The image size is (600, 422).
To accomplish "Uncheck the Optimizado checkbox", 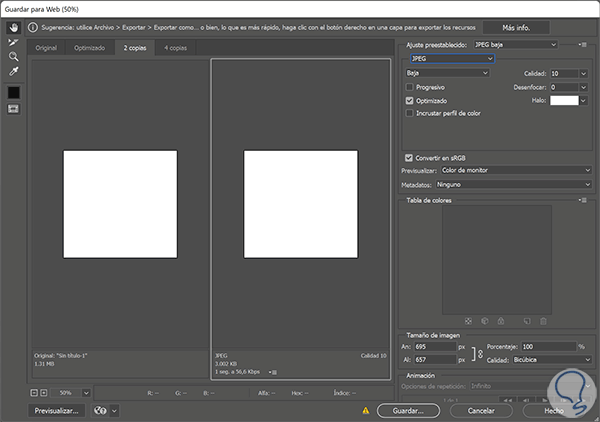I will click(x=409, y=101).
